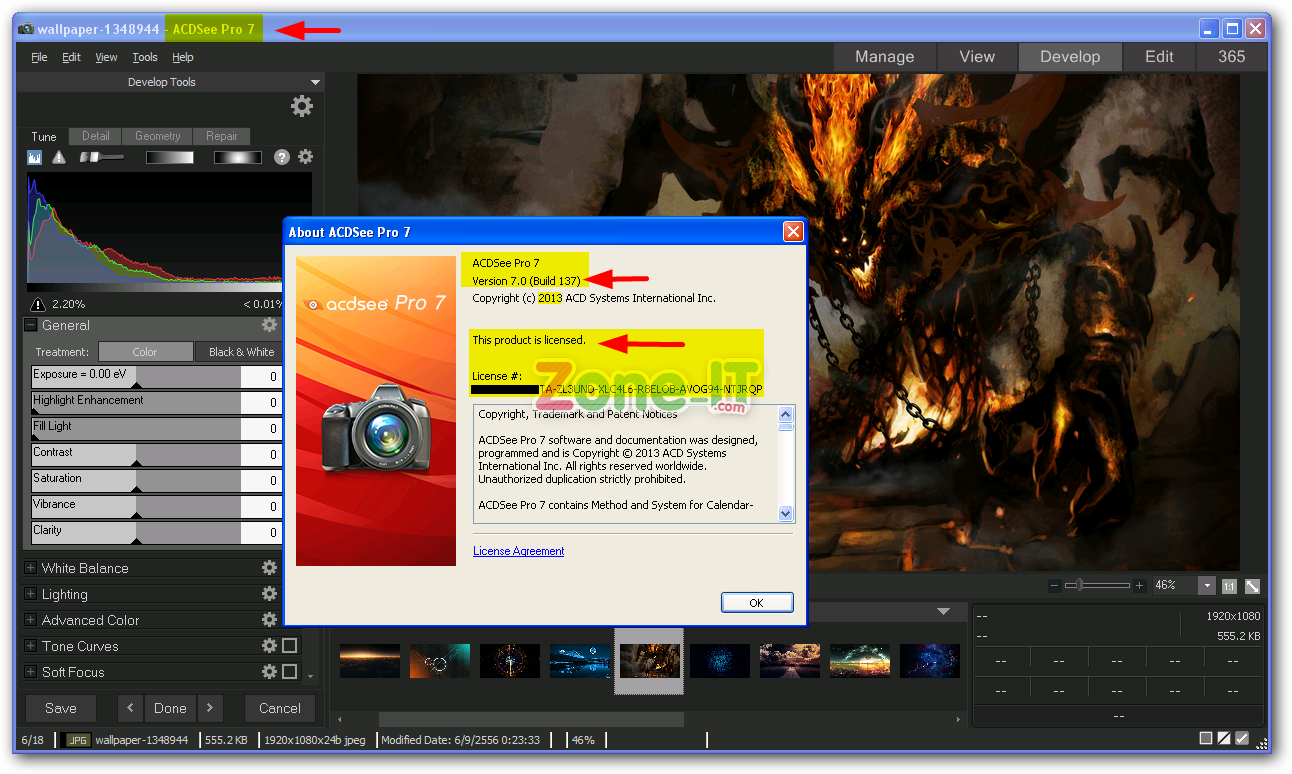Expand the Soft Focus group

tap(31, 672)
